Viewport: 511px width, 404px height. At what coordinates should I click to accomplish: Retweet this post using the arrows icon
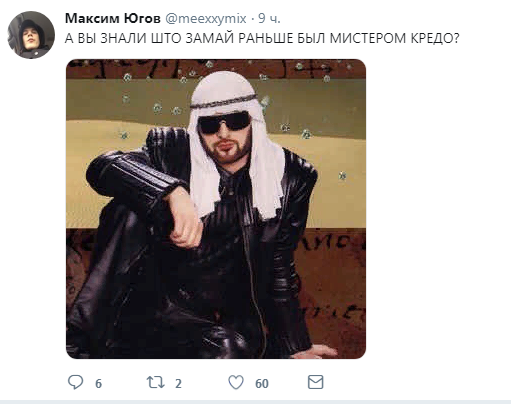tap(156, 382)
